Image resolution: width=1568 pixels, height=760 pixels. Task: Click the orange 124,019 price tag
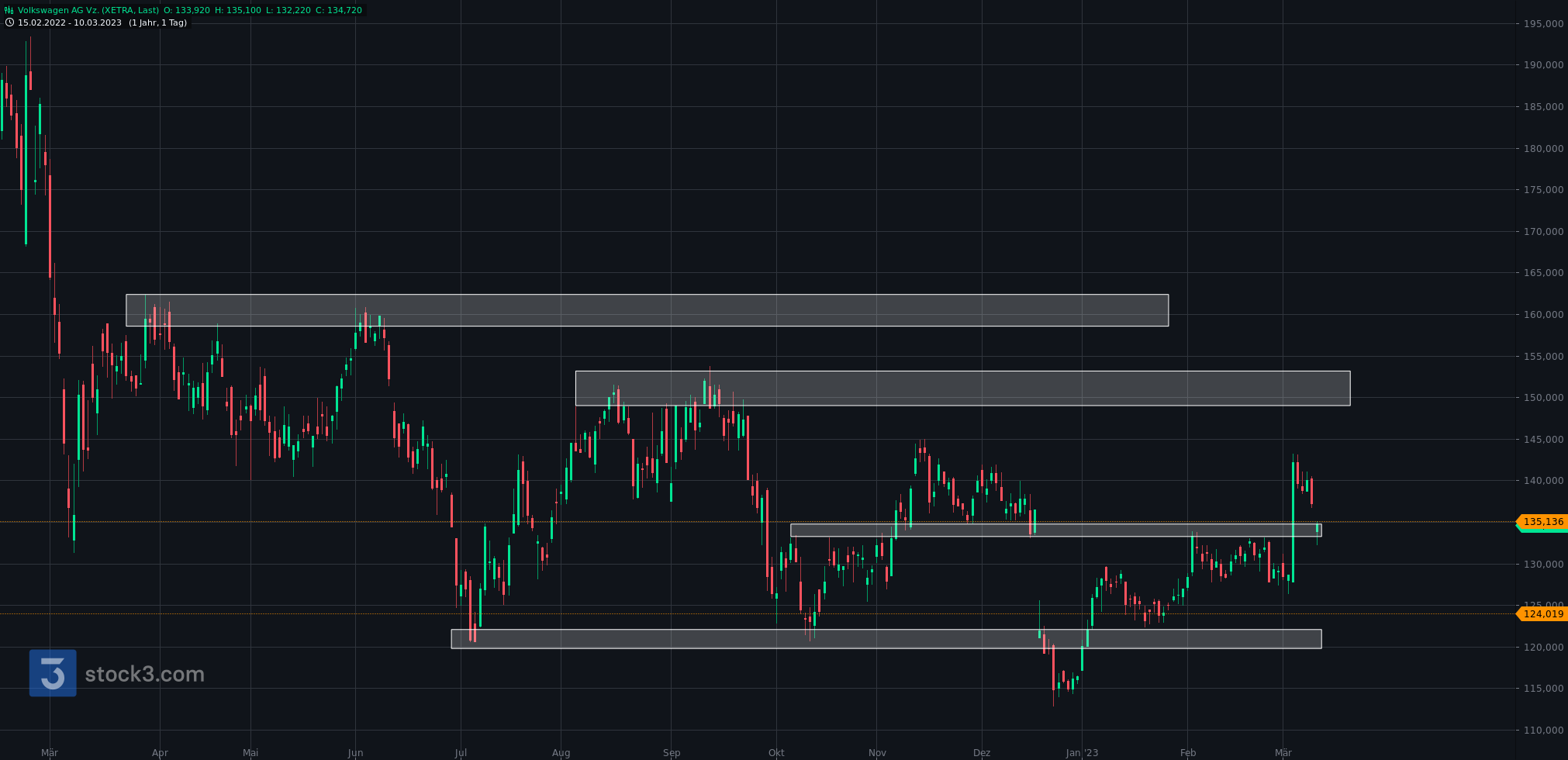click(1543, 614)
